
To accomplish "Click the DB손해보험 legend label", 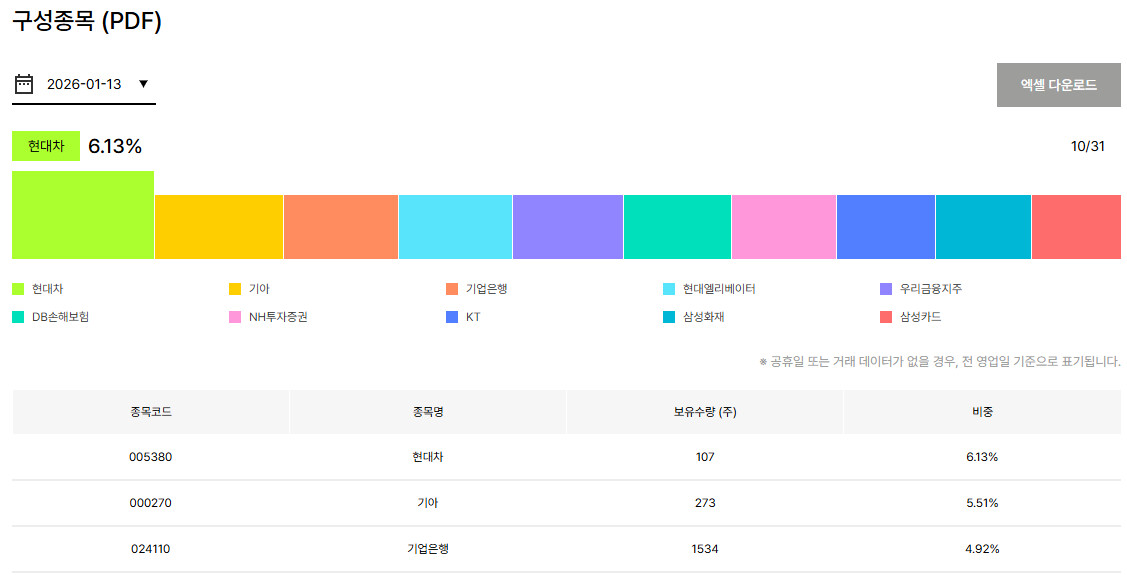I will 60,317.
